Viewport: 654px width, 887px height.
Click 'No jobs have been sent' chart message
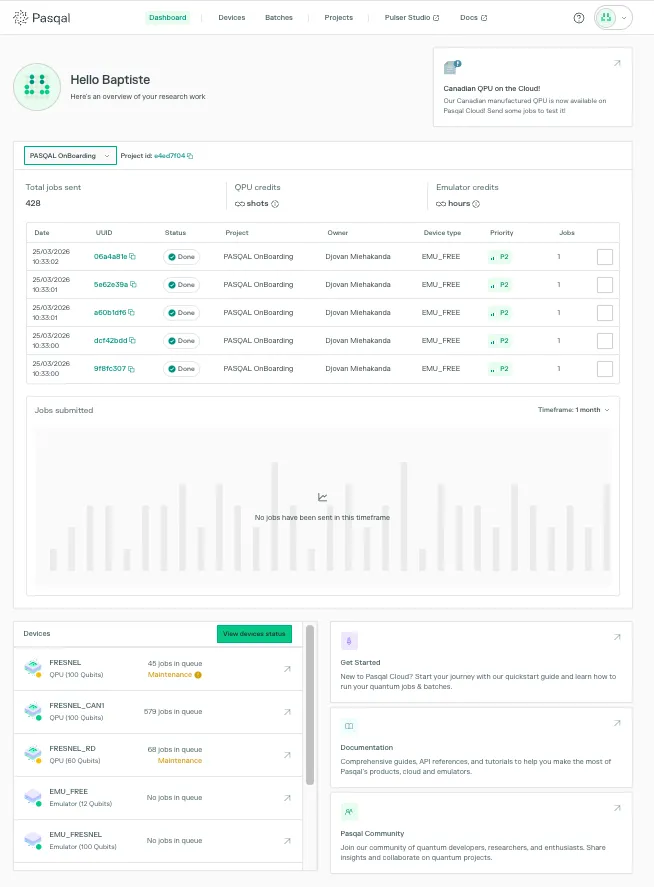tap(322, 518)
